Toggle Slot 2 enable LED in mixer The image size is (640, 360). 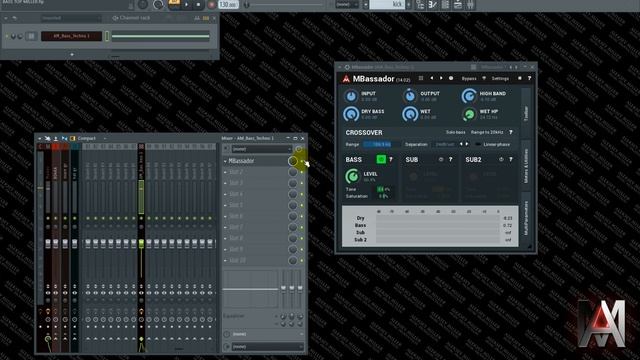302,172
